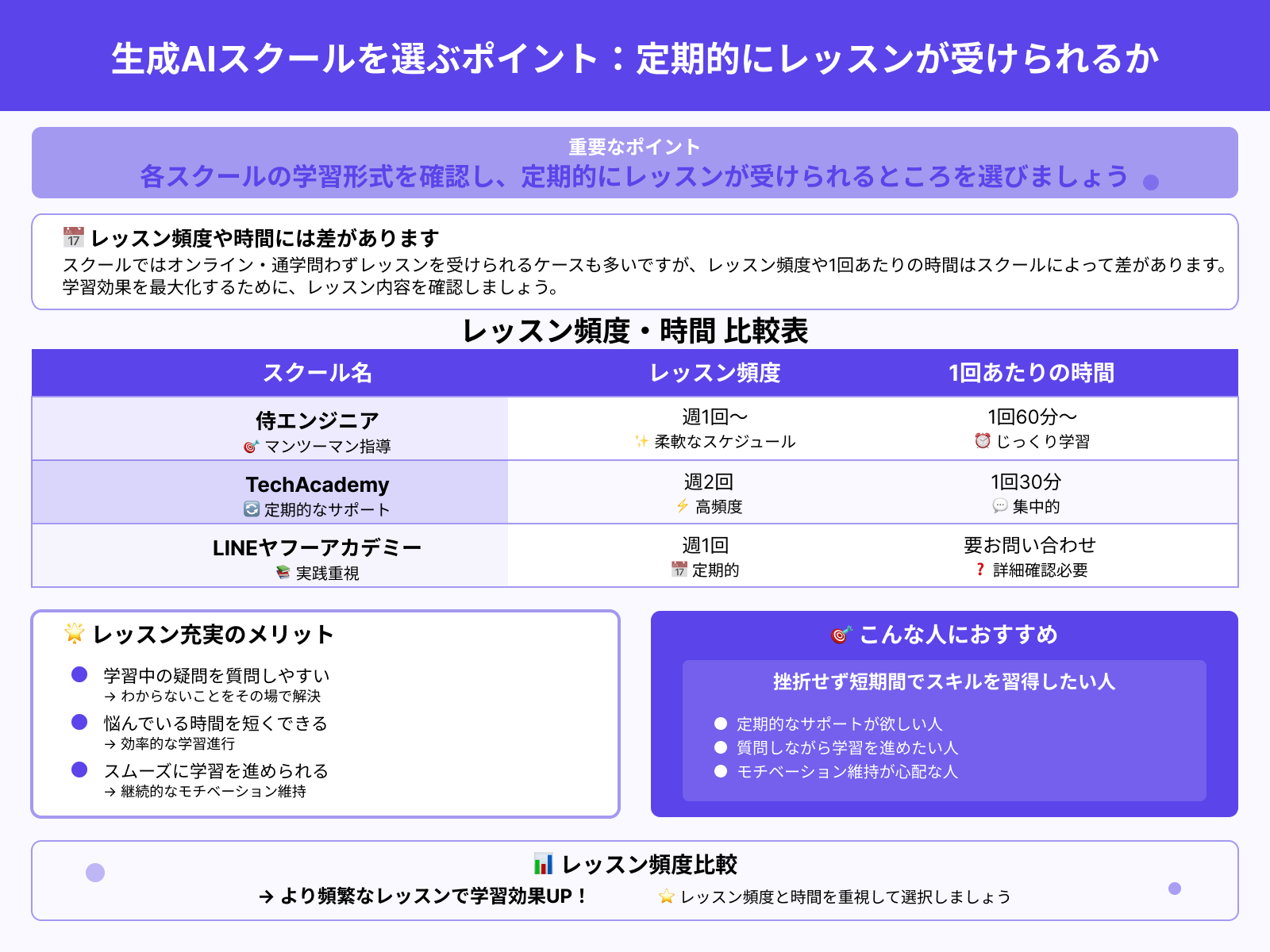
Task: Click the title 生成AIスクールを選ぶポイント
Action: coord(354,59)
